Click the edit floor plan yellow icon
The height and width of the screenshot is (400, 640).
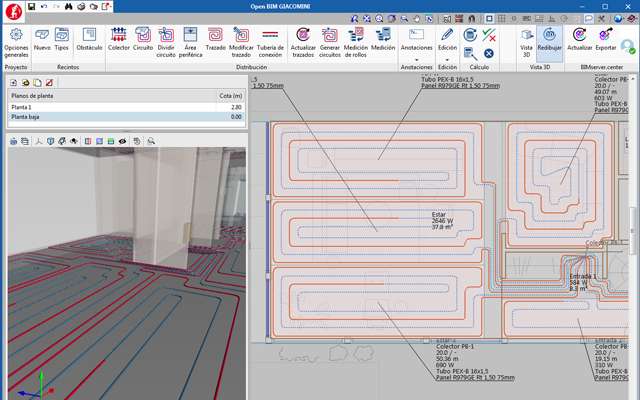26,83
